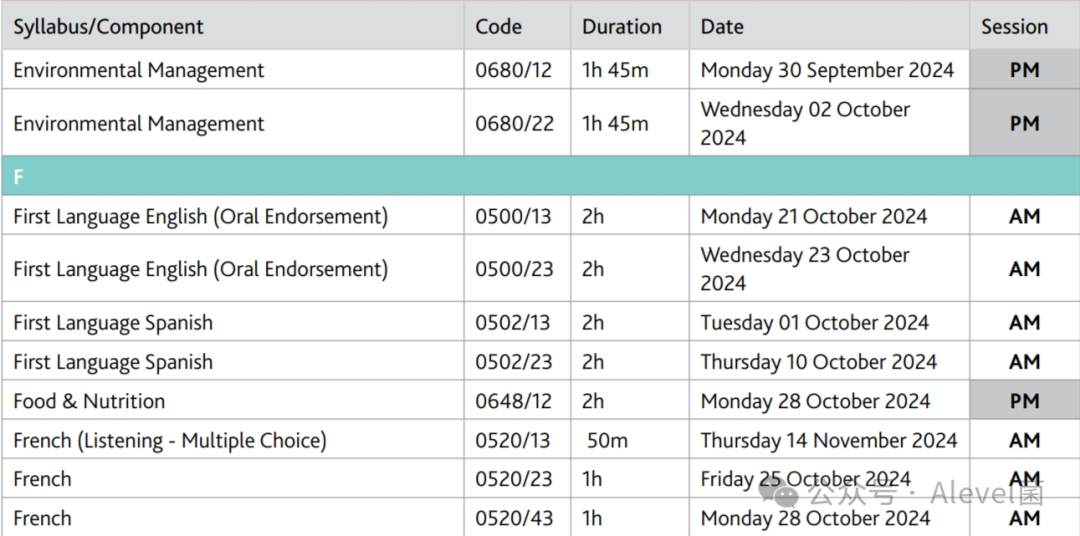Select French code 0520/43

point(514,518)
